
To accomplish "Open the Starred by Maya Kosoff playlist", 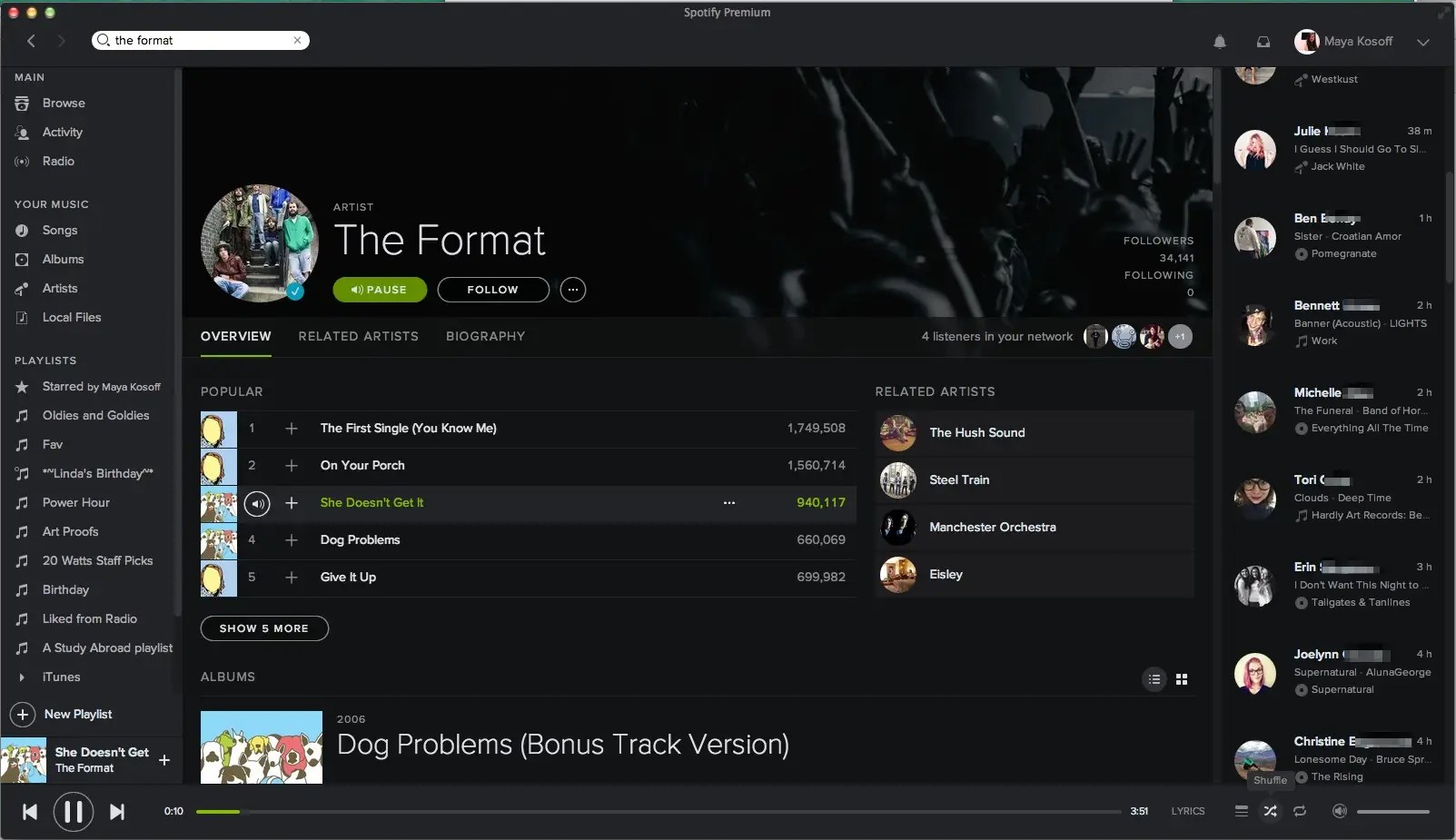I will (x=101, y=386).
